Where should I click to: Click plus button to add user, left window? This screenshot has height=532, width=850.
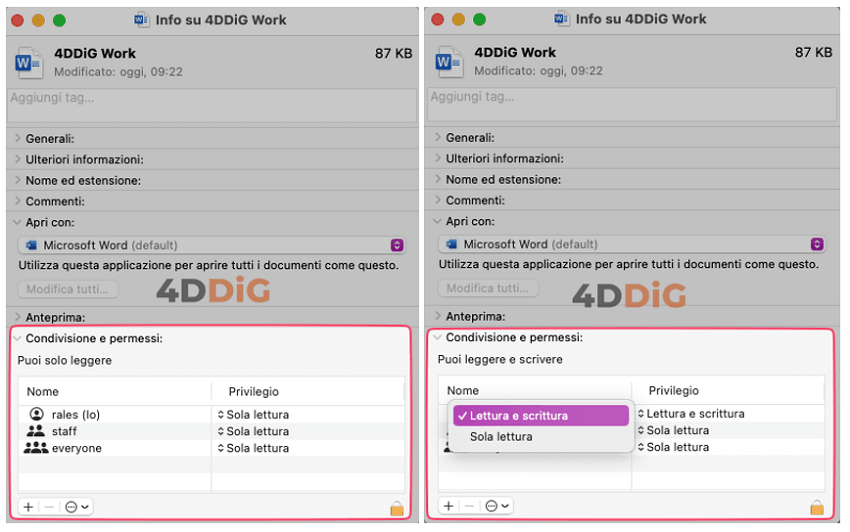point(28,507)
